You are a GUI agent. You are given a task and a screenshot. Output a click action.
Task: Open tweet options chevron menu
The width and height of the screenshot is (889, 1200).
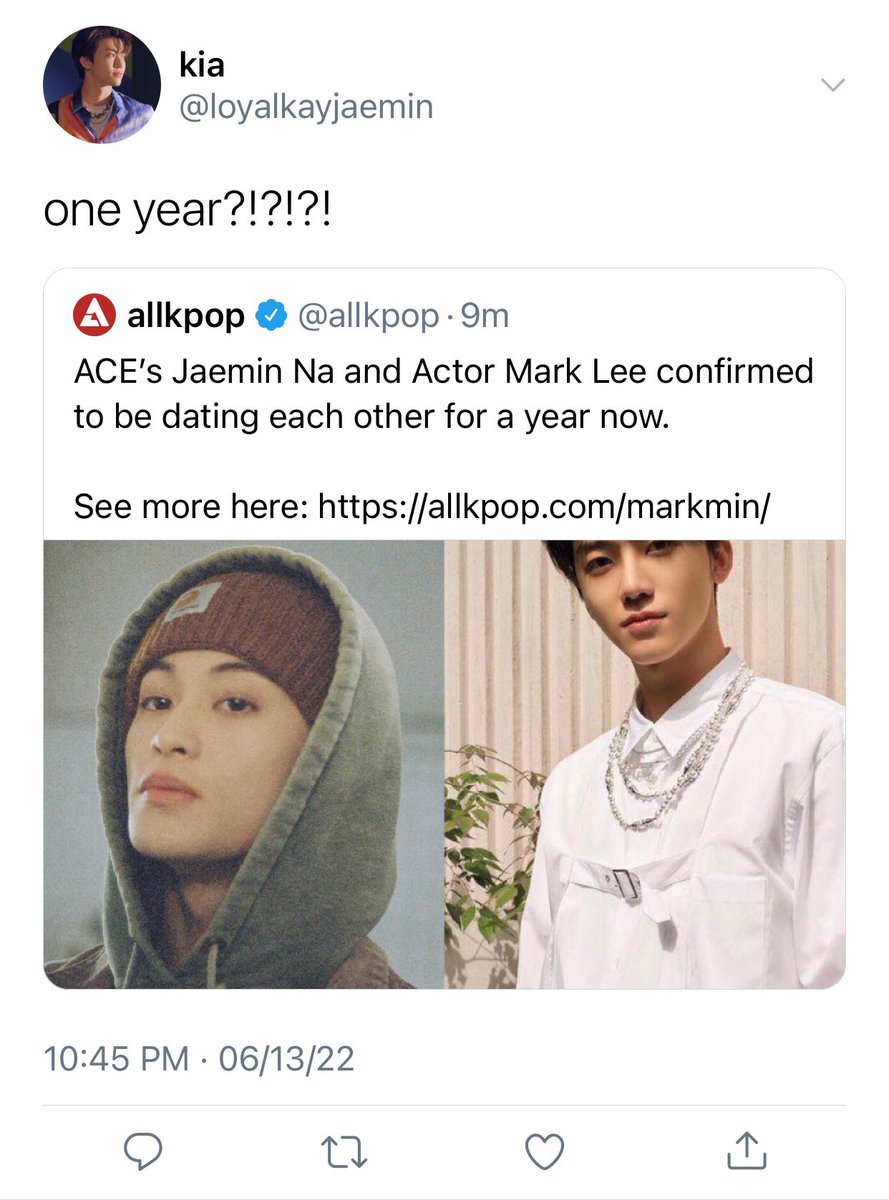[x=832, y=85]
